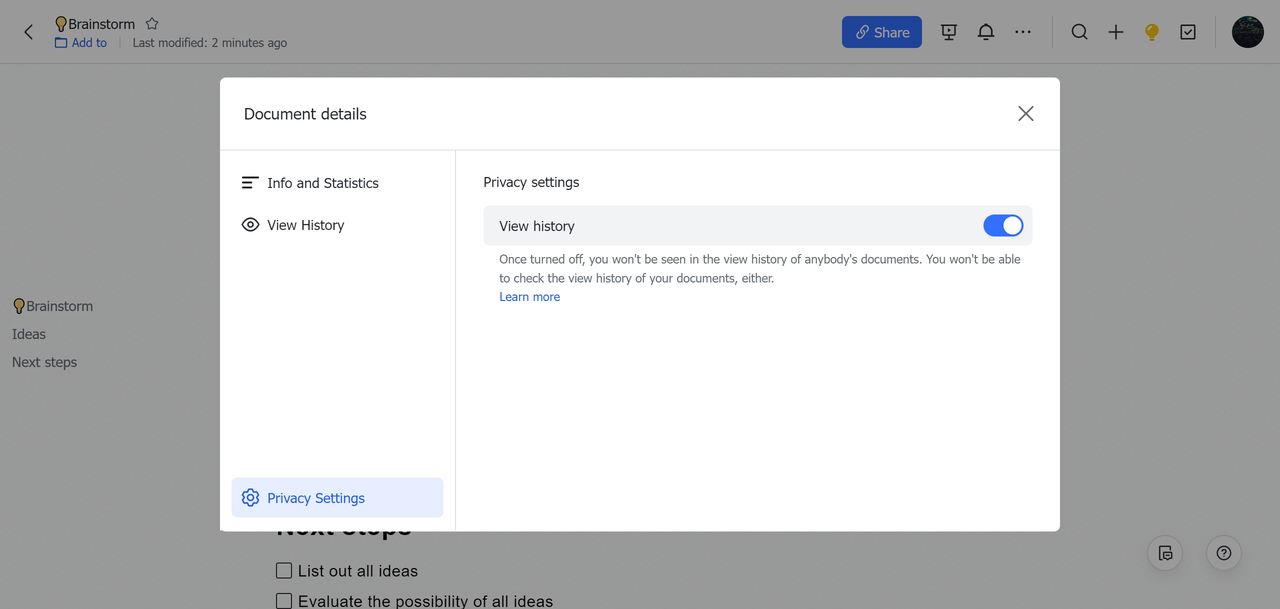
Task: Click the yellow lightbulb icon in toolbar
Action: point(1152,32)
